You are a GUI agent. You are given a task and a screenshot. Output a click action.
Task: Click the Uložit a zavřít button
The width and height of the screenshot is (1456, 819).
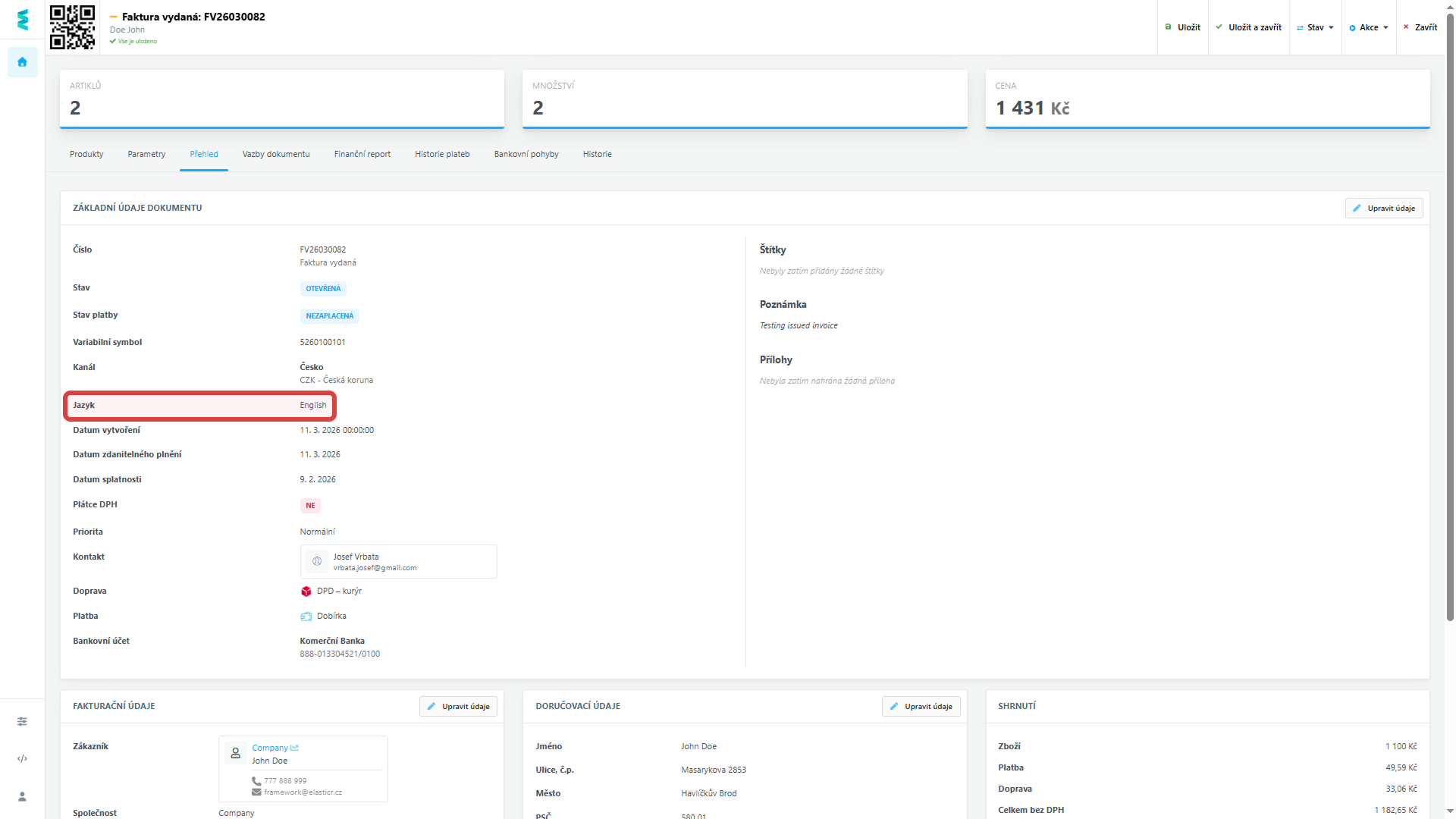tap(1248, 27)
